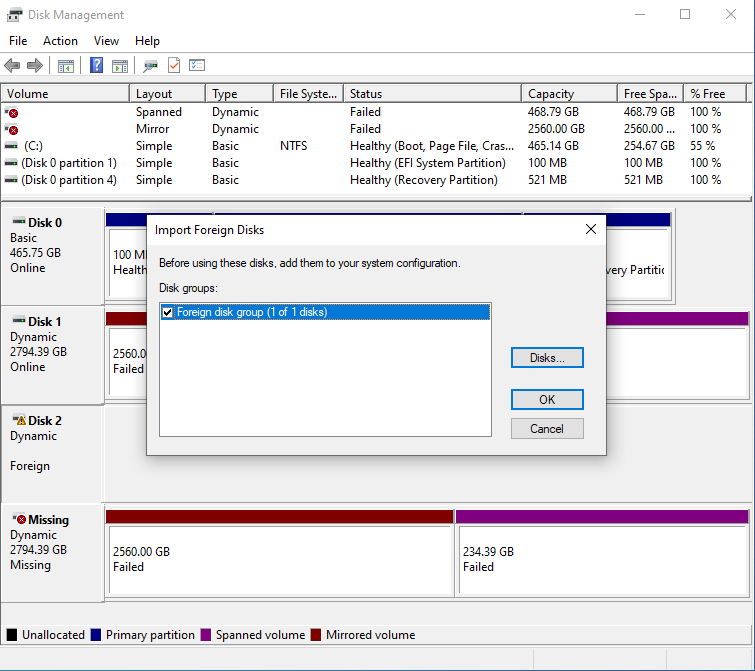This screenshot has height=671, width=755.
Task: Select the failed Spanned volume's error icon
Action: pos(12,113)
